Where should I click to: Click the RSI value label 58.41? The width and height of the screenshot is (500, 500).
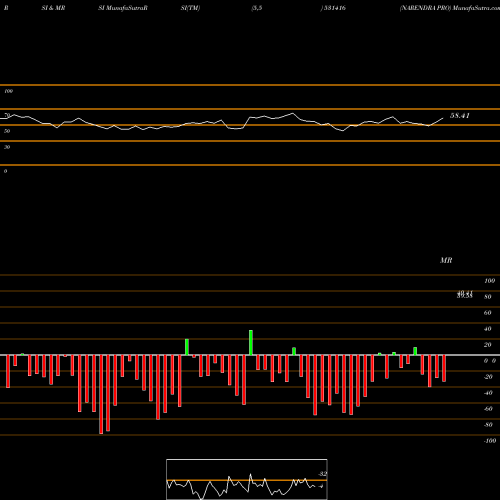(x=460, y=116)
